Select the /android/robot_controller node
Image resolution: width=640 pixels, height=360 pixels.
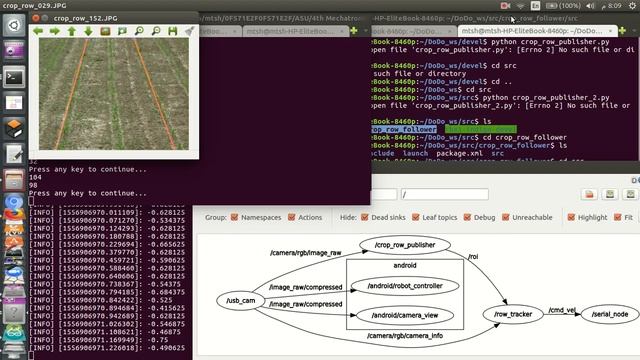tap(405, 286)
